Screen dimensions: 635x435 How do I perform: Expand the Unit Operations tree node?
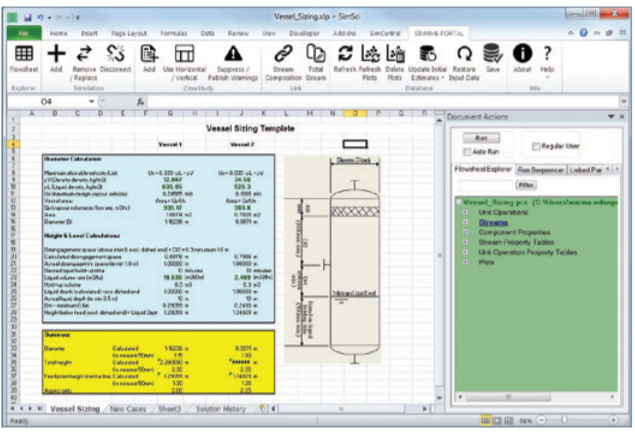point(465,212)
